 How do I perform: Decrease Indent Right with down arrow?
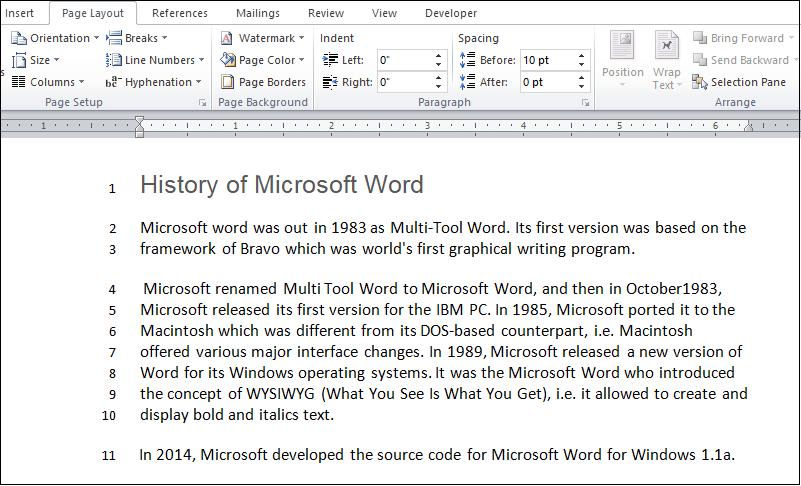tap(438, 87)
